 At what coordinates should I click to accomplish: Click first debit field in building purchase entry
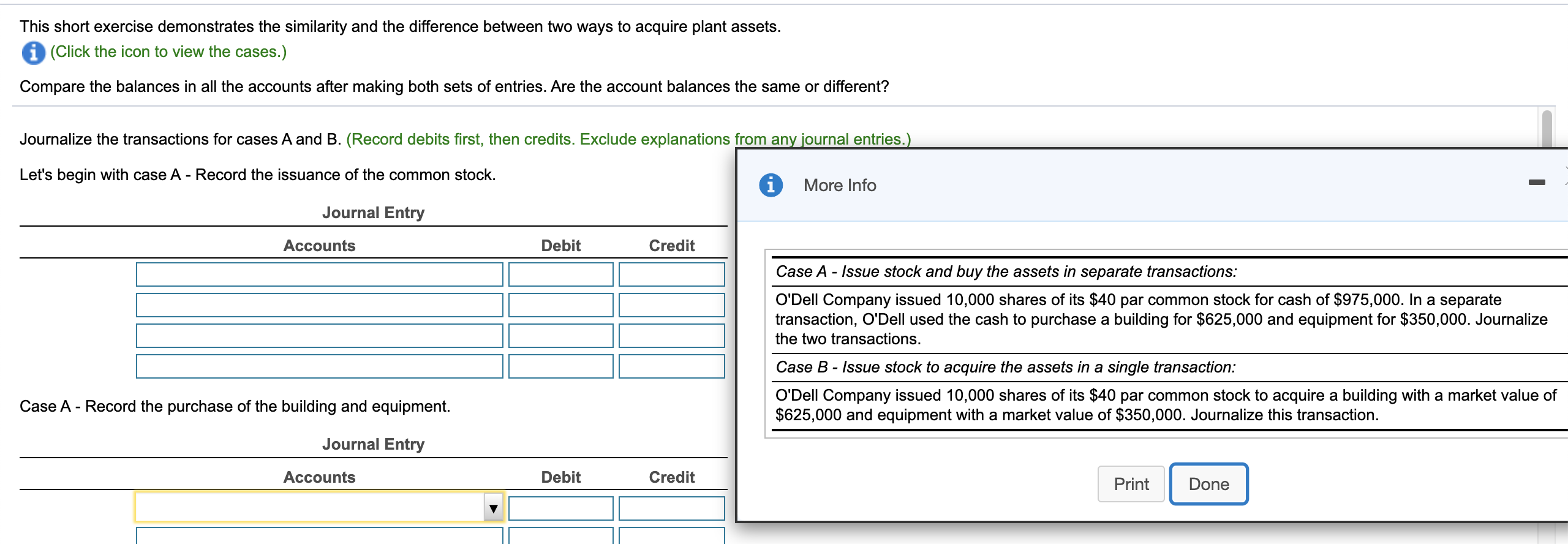point(560,508)
